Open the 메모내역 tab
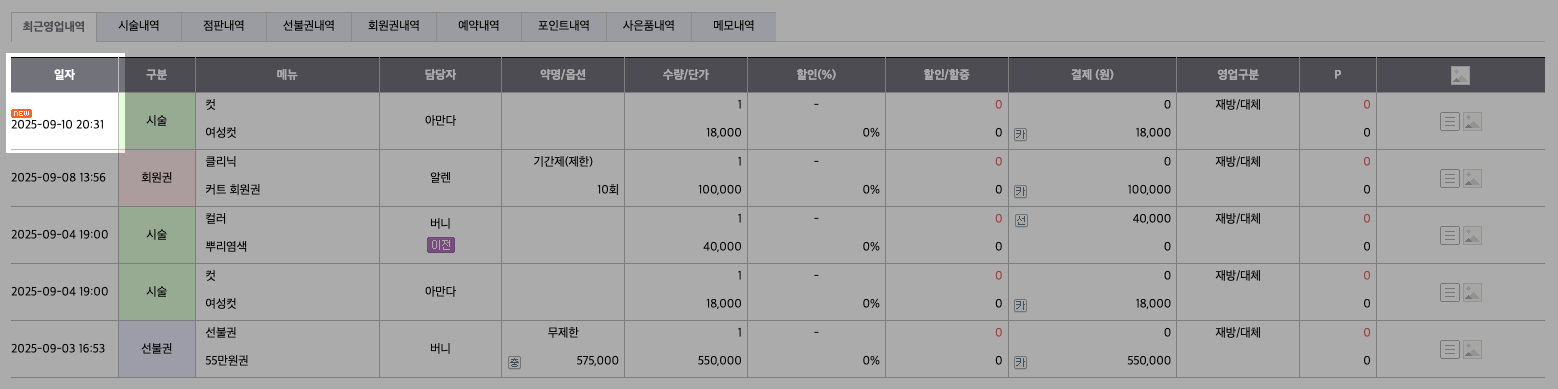The height and width of the screenshot is (389, 1558). pos(734,27)
